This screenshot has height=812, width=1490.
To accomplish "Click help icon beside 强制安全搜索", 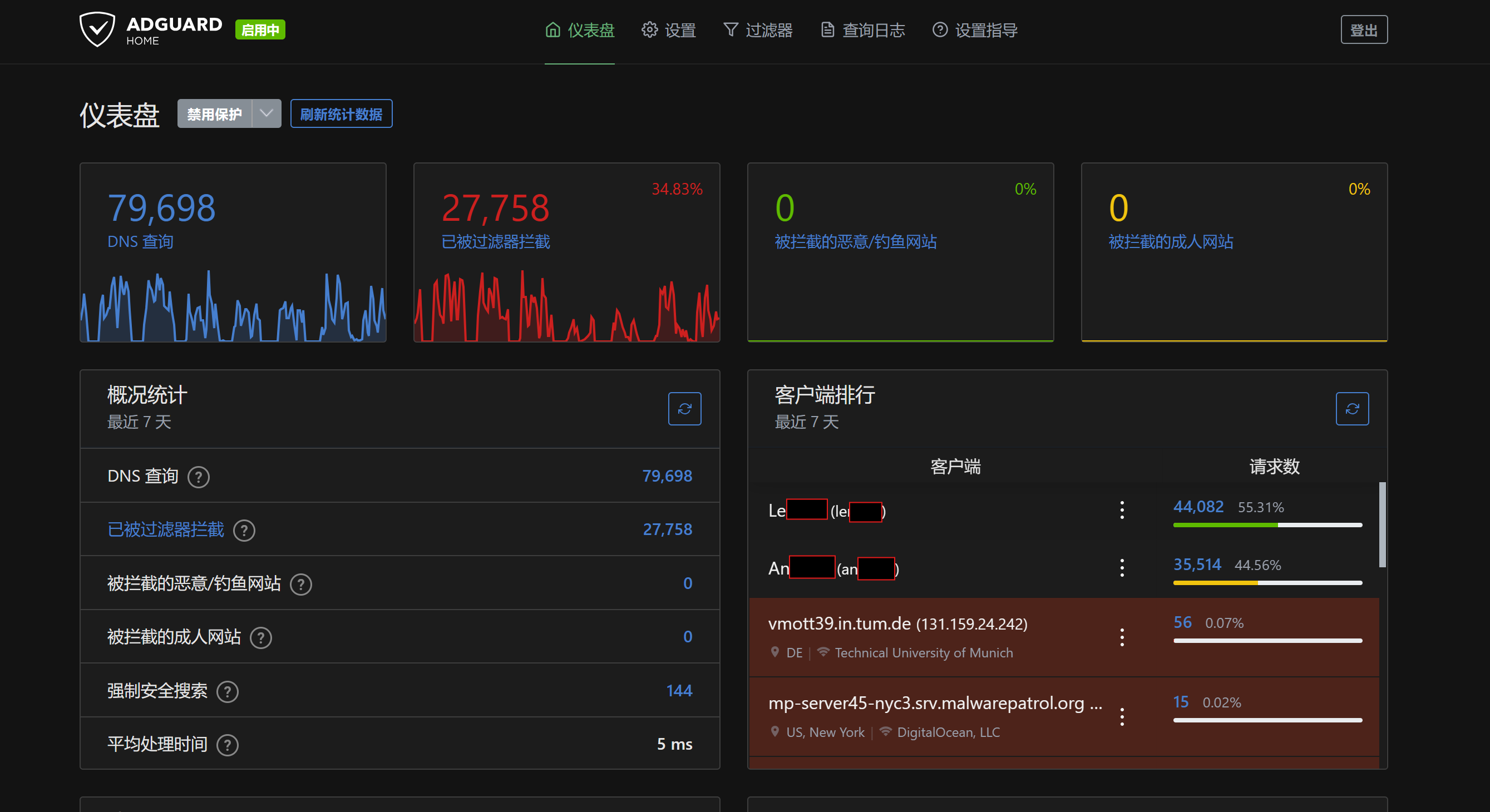I will click(228, 692).
